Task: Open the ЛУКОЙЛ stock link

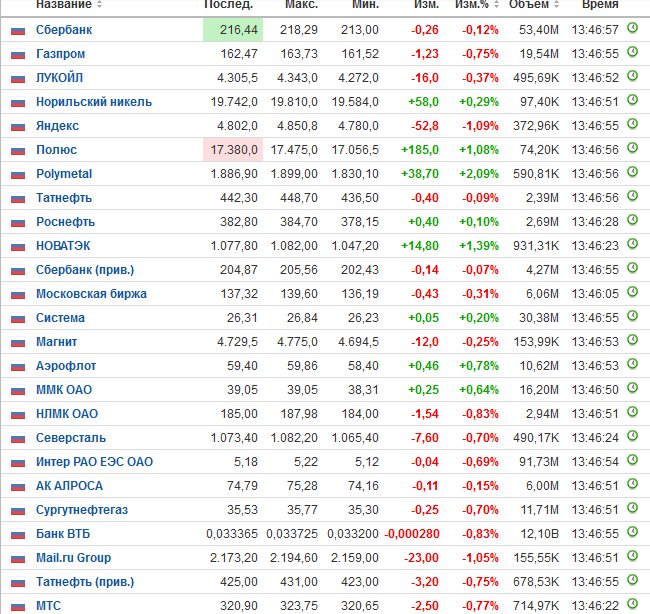Action: coord(59,78)
